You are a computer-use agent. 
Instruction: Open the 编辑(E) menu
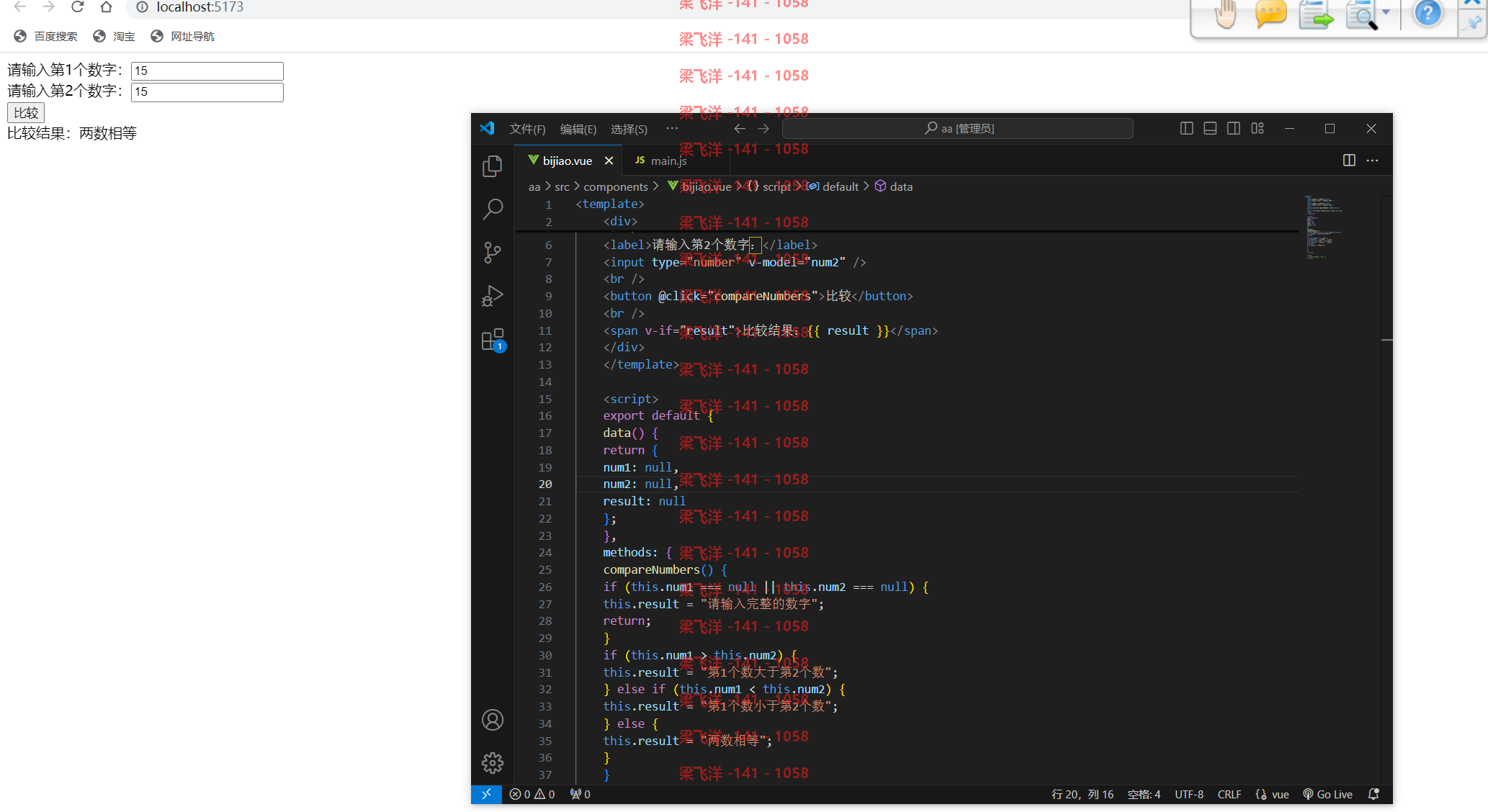[578, 129]
